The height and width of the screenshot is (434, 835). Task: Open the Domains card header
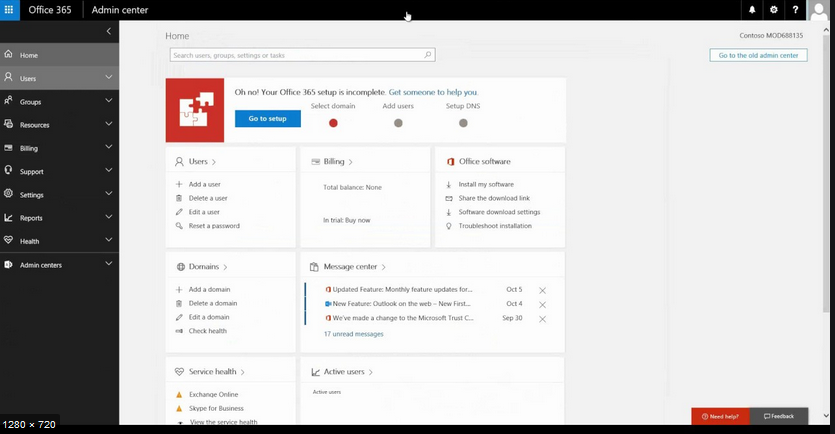(202, 267)
